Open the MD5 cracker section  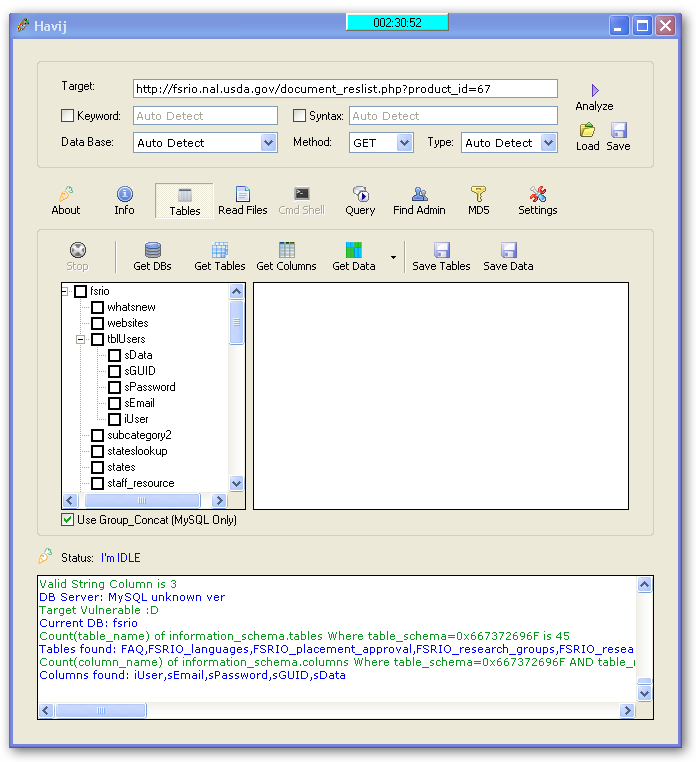pos(479,200)
